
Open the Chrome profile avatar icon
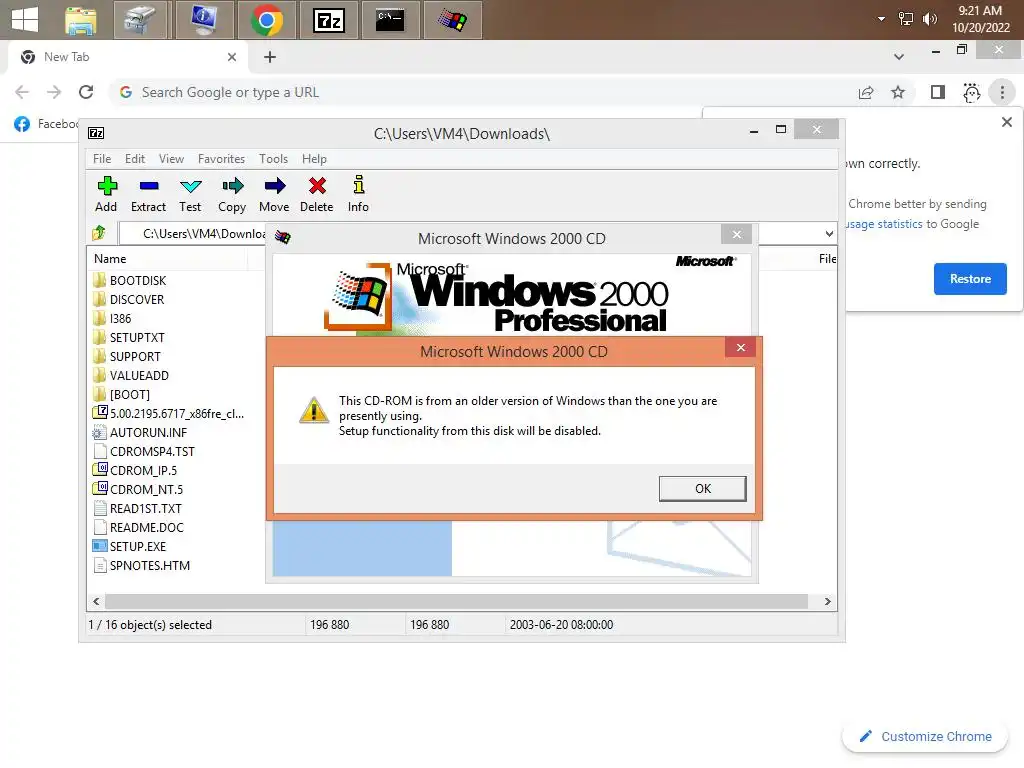point(972,92)
